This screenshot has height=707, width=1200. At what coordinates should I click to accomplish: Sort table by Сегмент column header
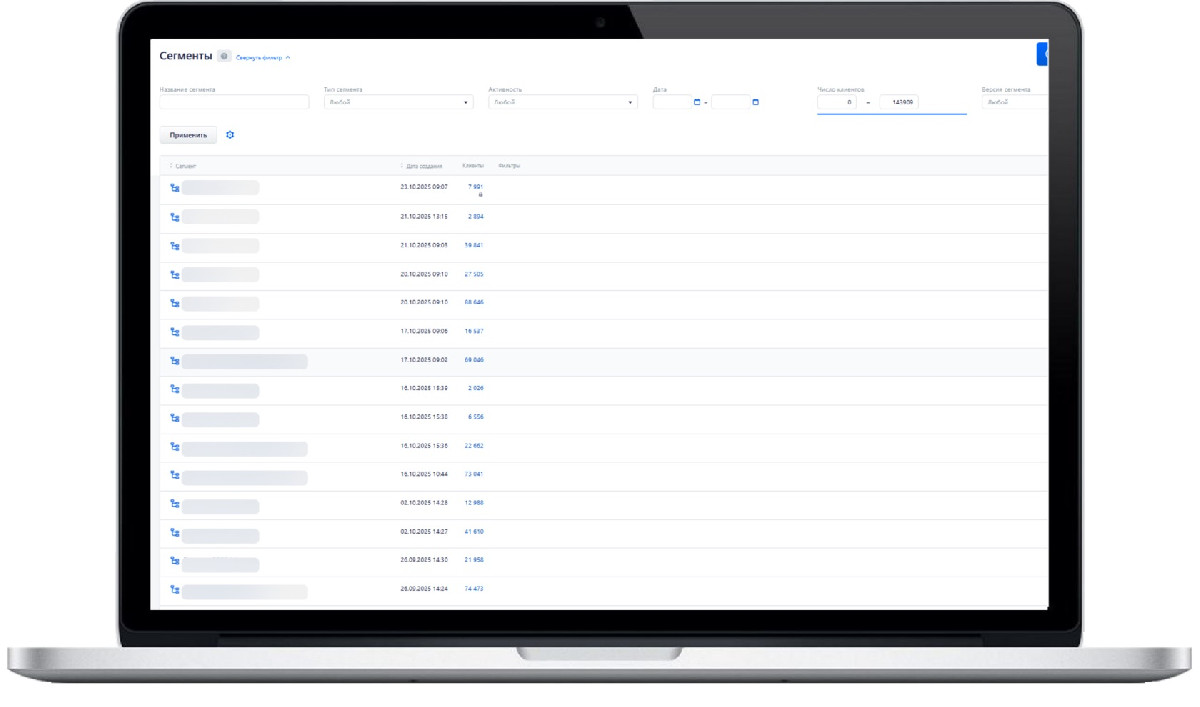pos(185,166)
